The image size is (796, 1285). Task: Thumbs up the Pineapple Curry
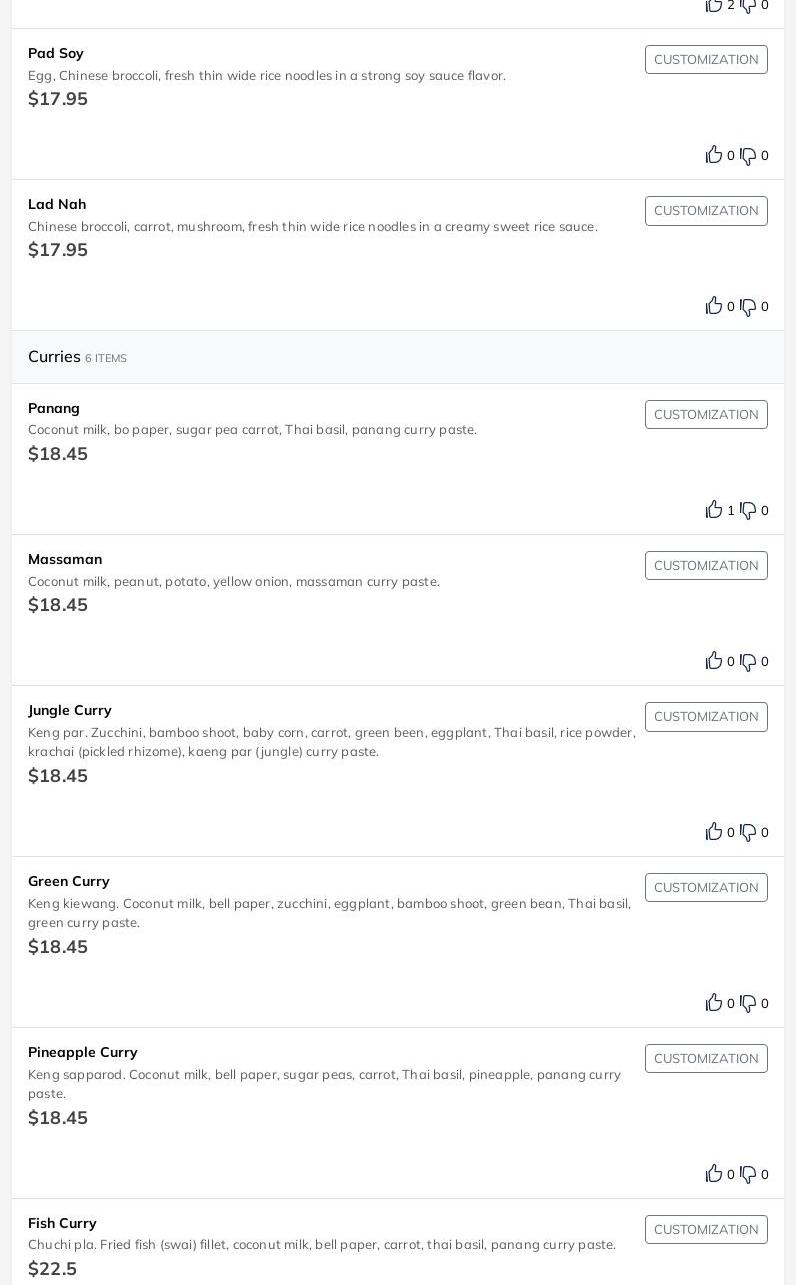(714, 1174)
